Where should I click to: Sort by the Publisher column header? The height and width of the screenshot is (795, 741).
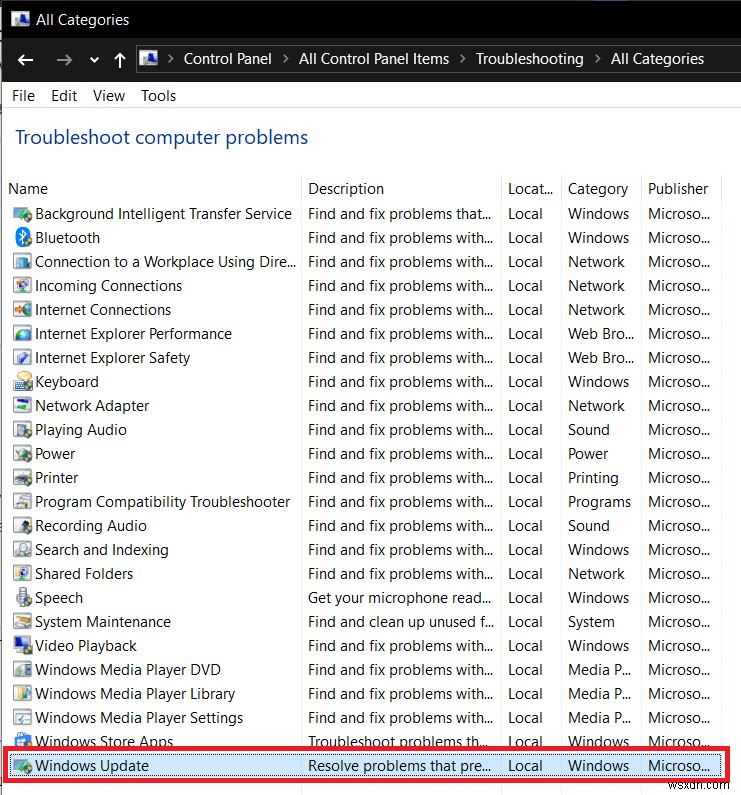click(678, 189)
